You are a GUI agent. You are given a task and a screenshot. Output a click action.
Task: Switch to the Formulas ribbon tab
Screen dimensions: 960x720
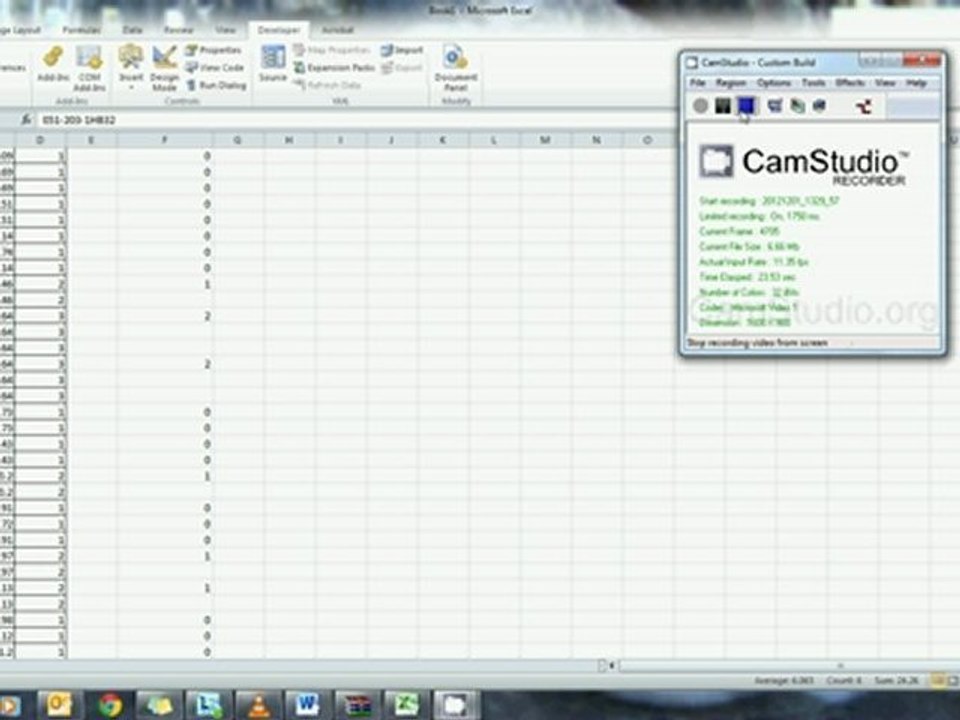click(x=81, y=29)
